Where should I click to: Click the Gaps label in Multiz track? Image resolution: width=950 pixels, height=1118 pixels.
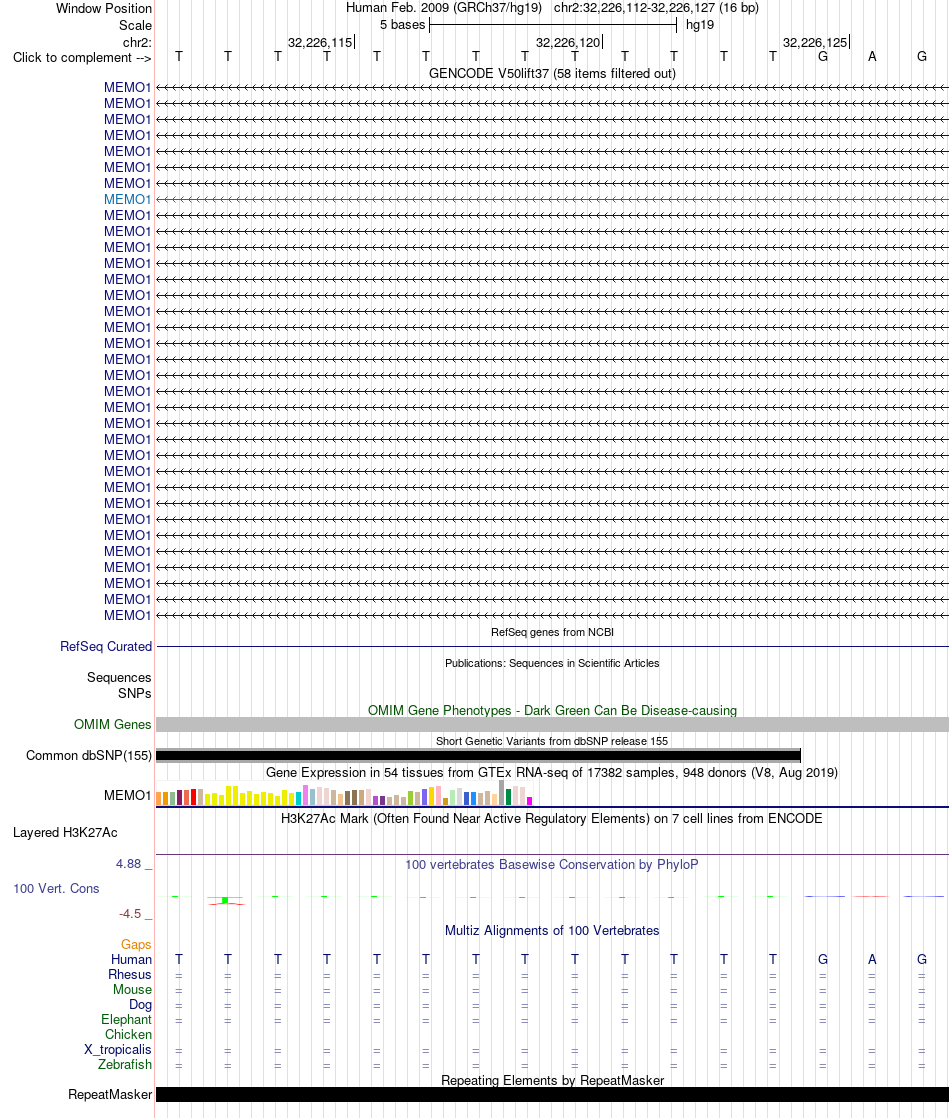(x=136, y=945)
